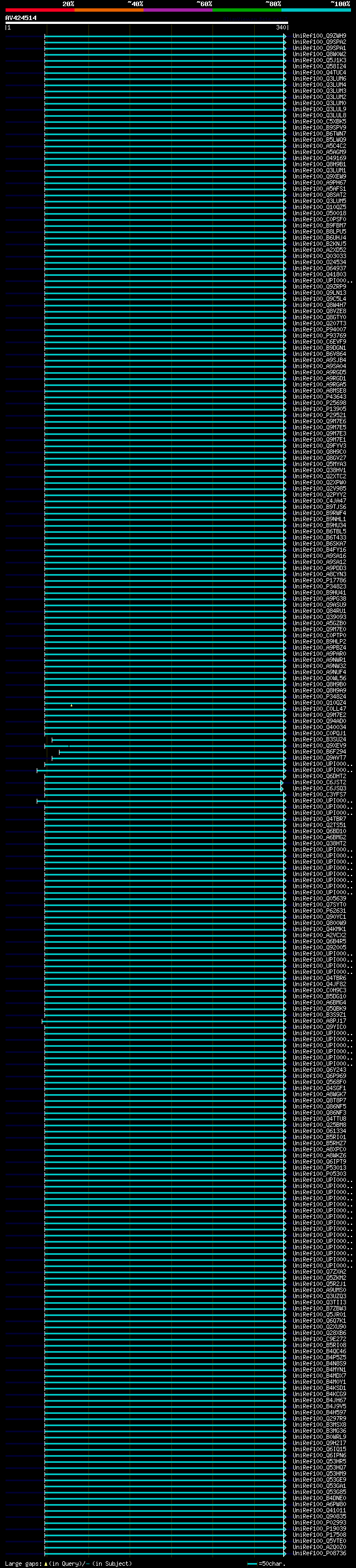
Task: Select hit label UniRef100_C6JSQ3
Action: (x=319, y=788)
